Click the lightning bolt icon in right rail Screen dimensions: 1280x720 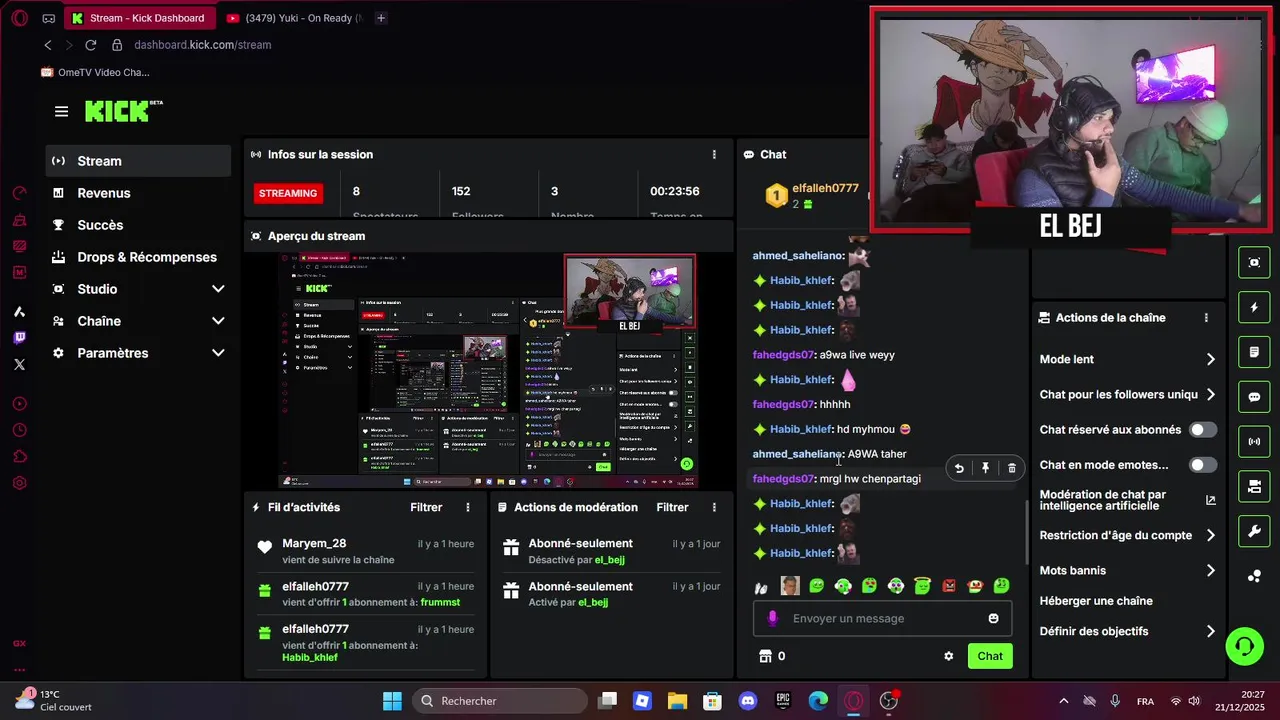tap(1254, 307)
